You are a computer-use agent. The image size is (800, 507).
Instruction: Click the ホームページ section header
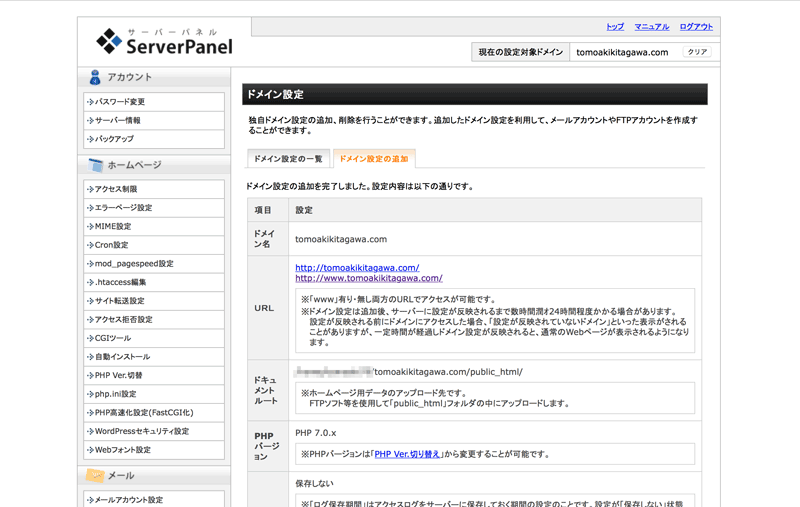(x=154, y=165)
